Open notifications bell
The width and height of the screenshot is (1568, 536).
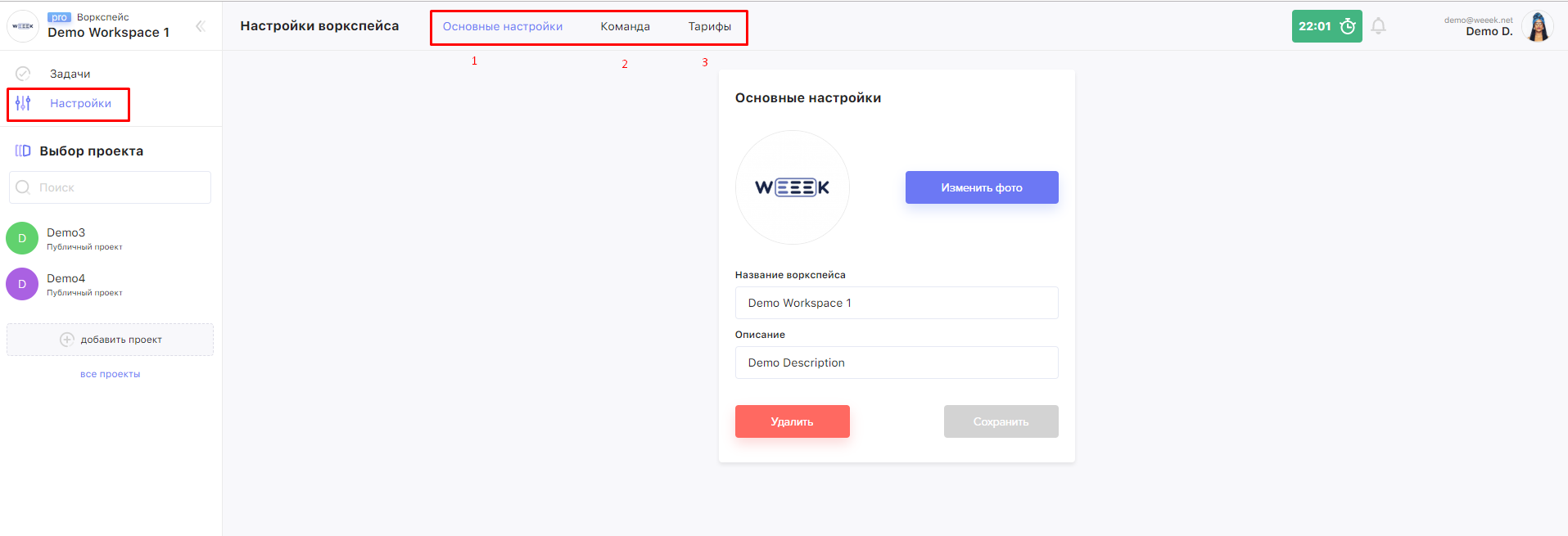click(x=1379, y=26)
